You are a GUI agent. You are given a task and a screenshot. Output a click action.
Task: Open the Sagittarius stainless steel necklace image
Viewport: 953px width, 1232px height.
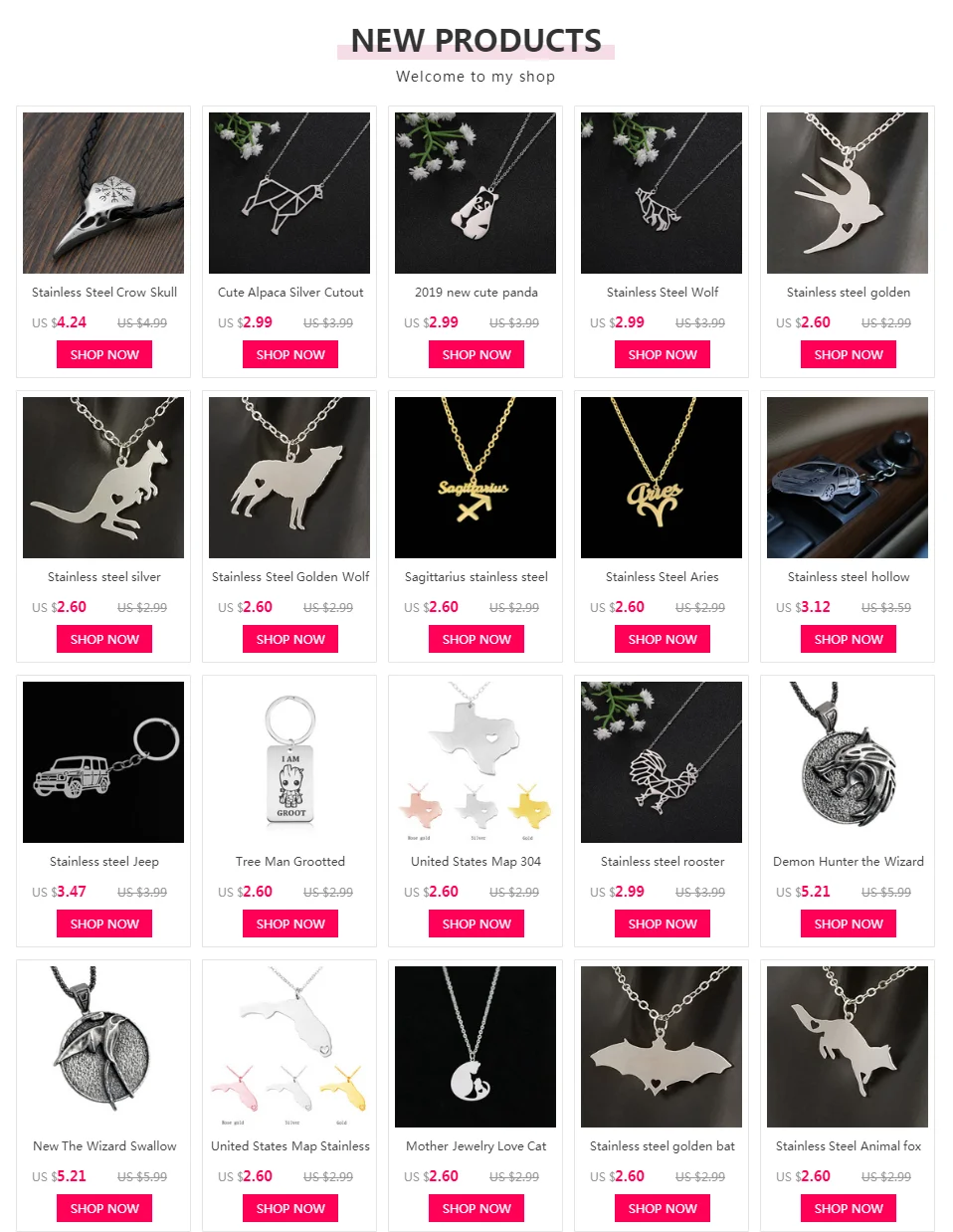point(476,478)
